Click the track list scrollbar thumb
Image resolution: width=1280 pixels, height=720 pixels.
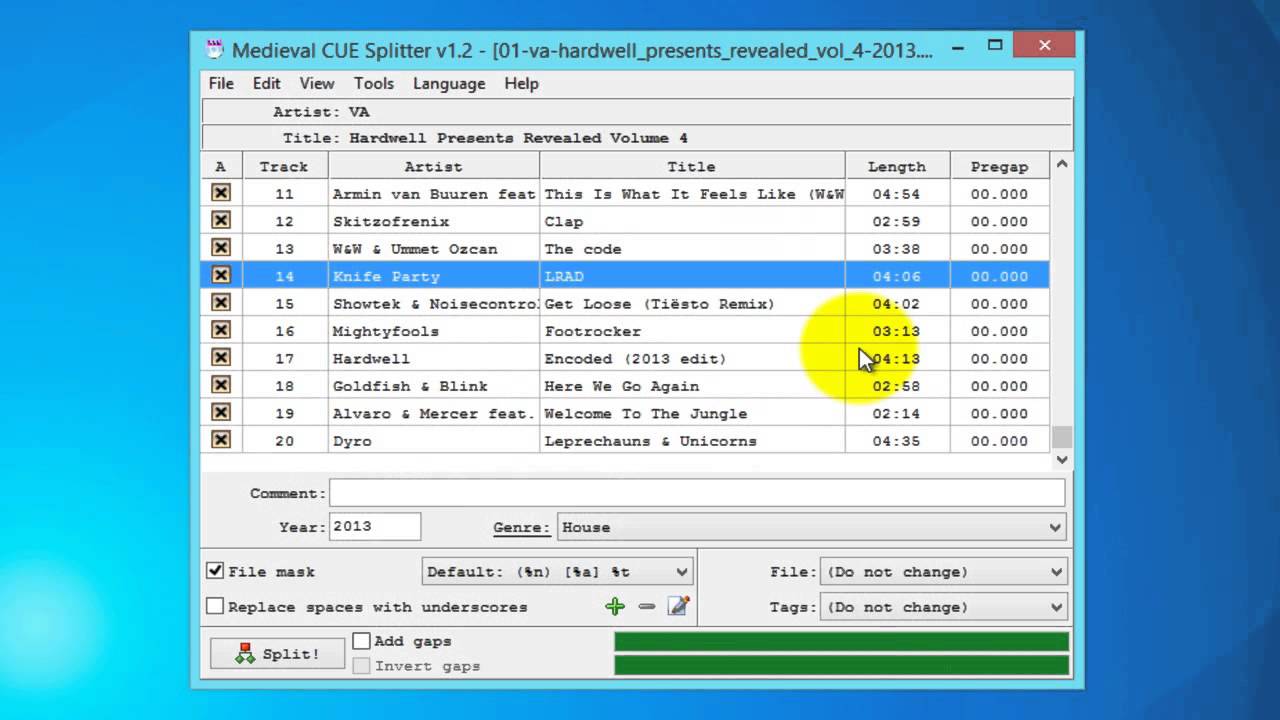1062,437
